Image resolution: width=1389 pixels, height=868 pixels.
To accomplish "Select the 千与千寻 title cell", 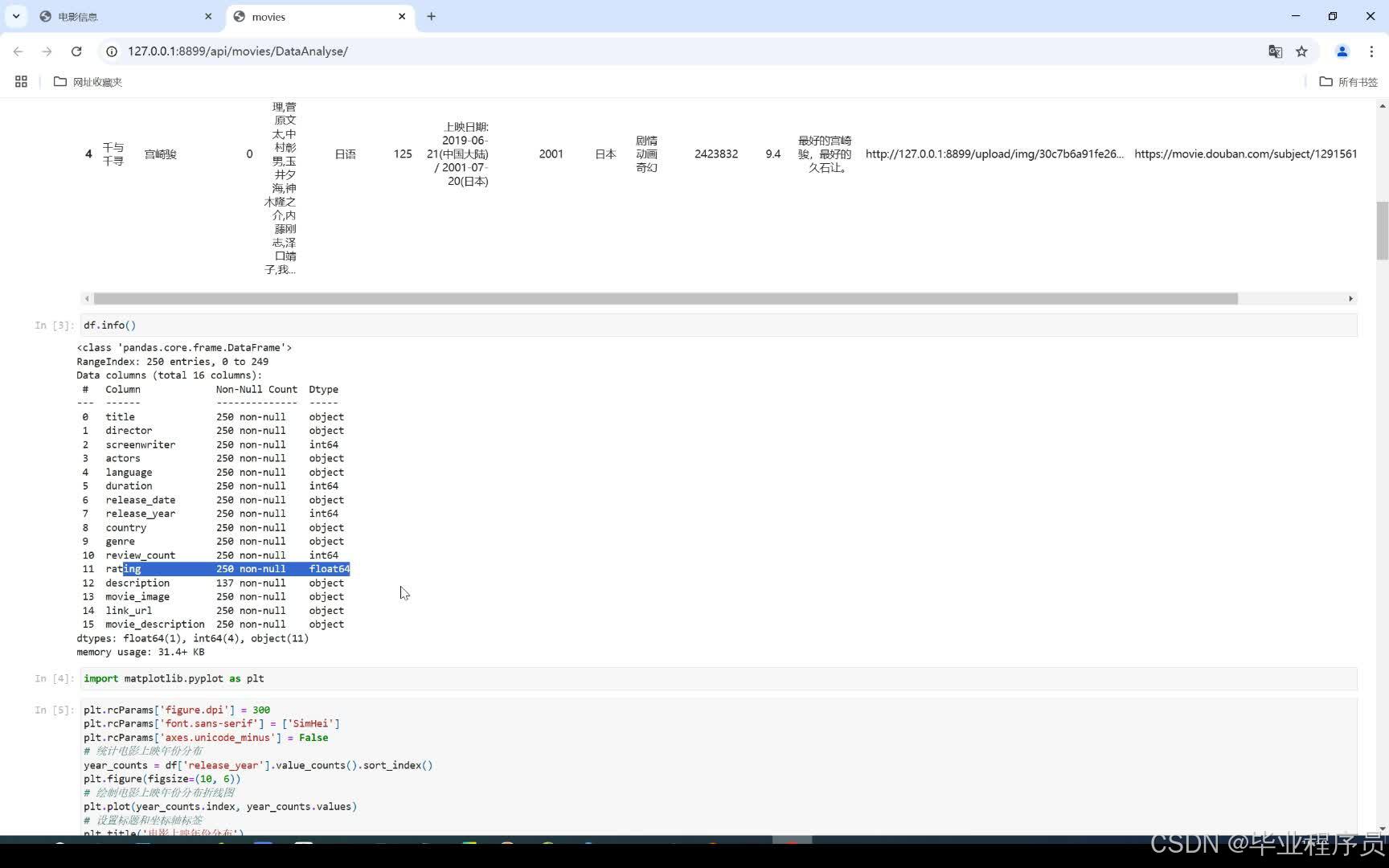I will click(113, 154).
